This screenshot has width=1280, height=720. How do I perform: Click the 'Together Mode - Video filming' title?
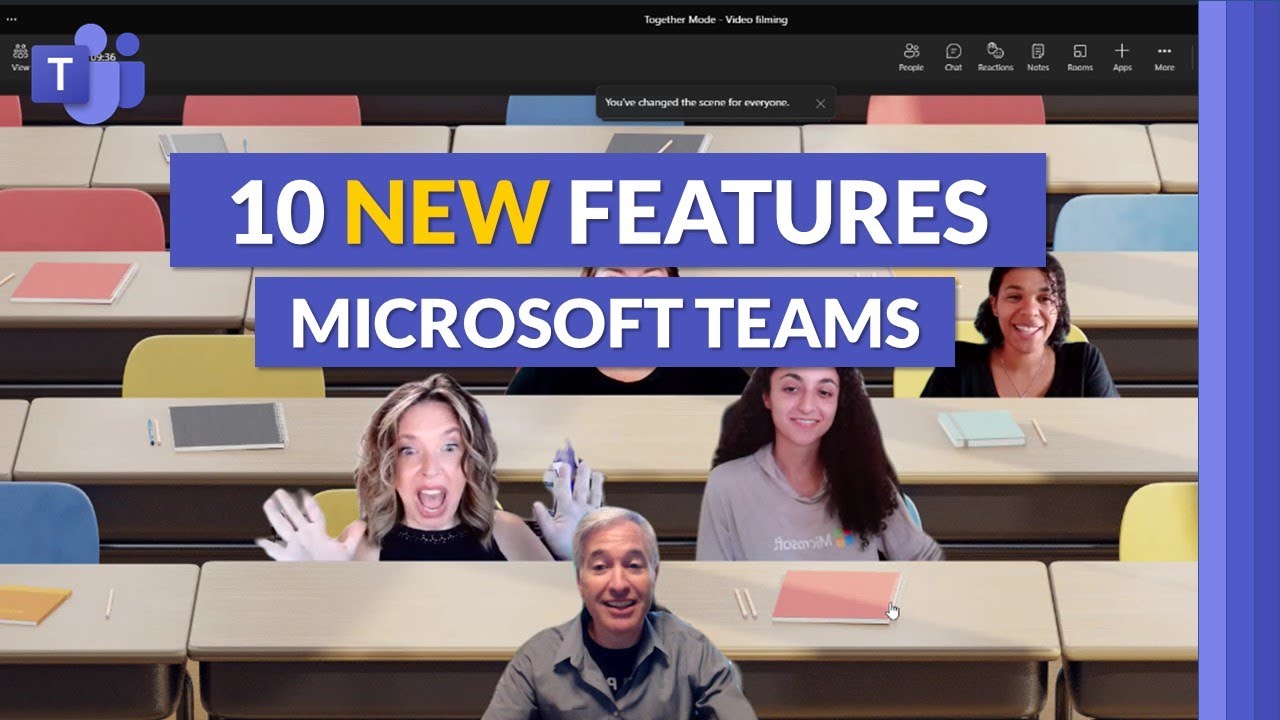[x=715, y=19]
